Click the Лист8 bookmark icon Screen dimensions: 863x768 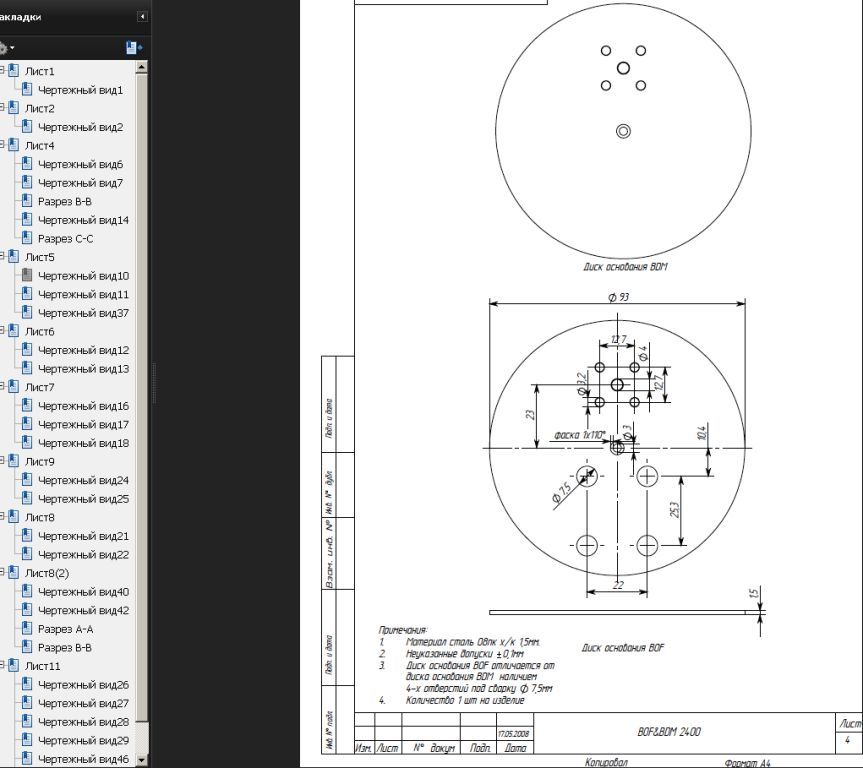[x=14, y=517]
